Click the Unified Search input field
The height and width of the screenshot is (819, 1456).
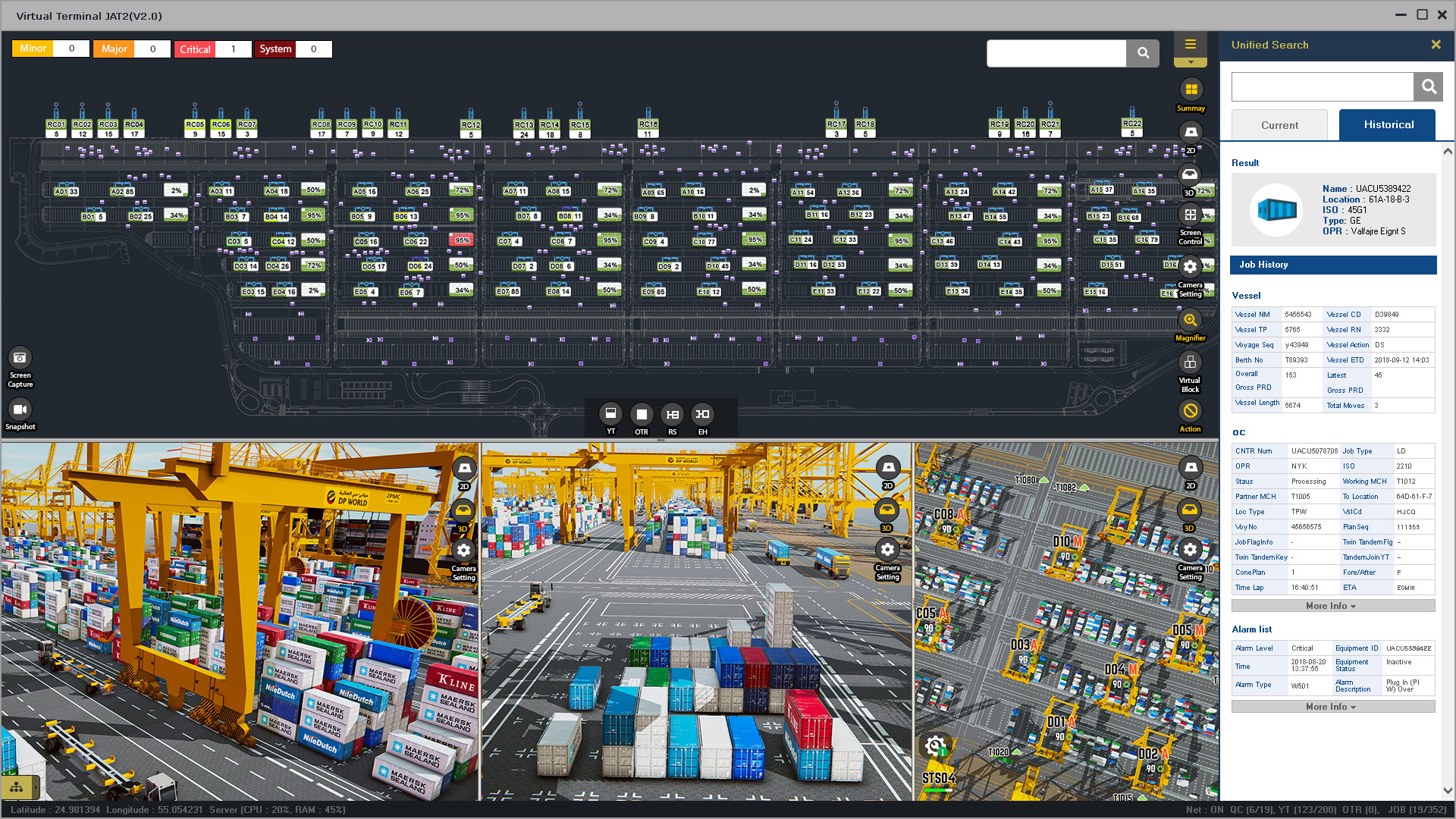click(x=1322, y=87)
